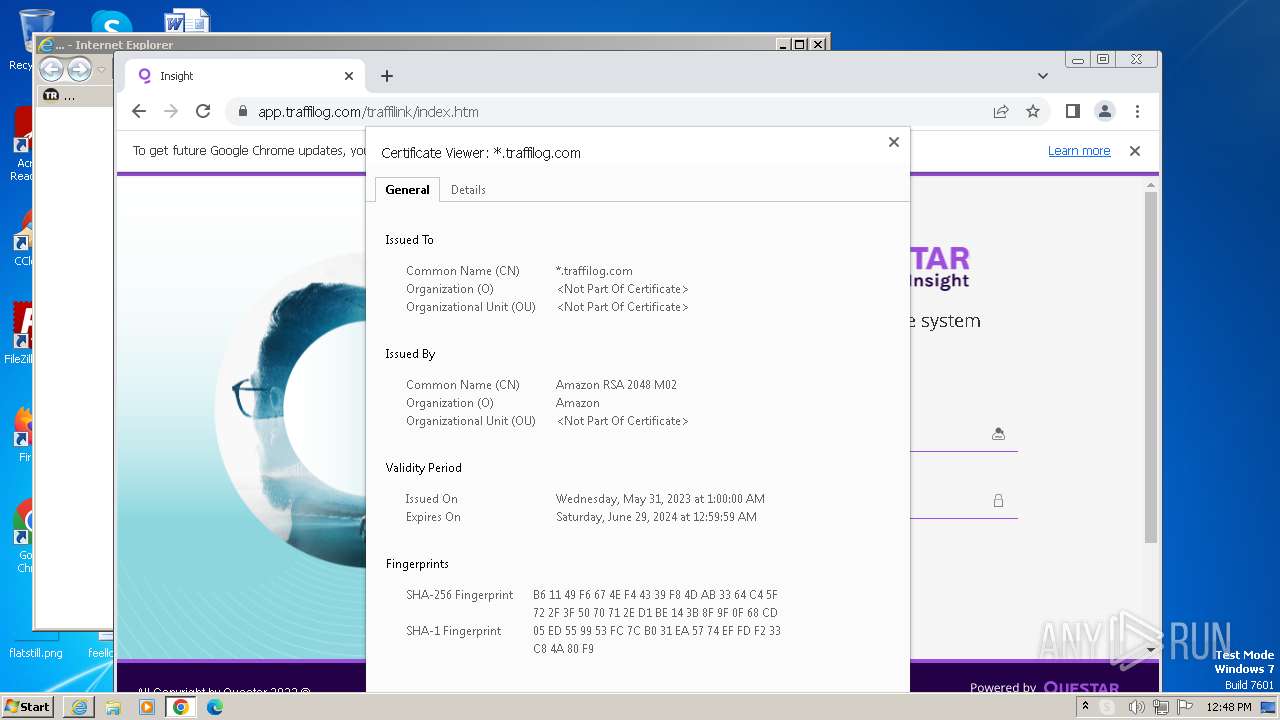Open the volume control tray icon
The image size is (1280, 720).
1136,707
